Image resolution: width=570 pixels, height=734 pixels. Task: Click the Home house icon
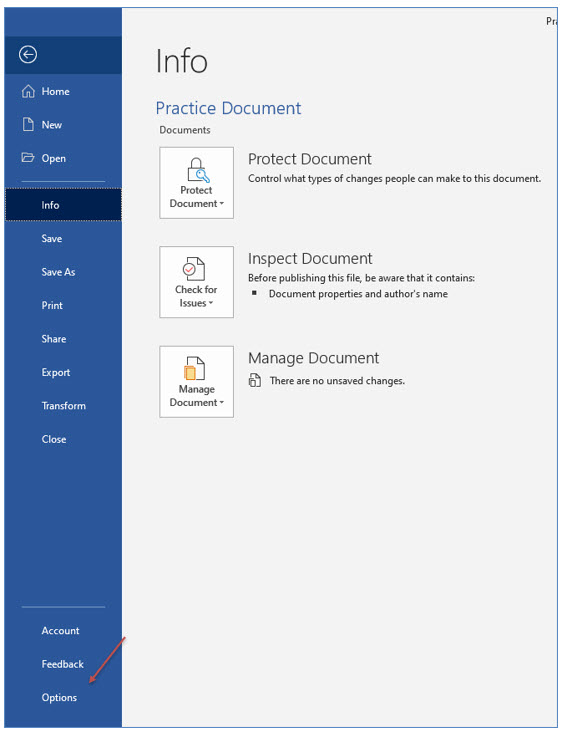click(x=28, y=91)
